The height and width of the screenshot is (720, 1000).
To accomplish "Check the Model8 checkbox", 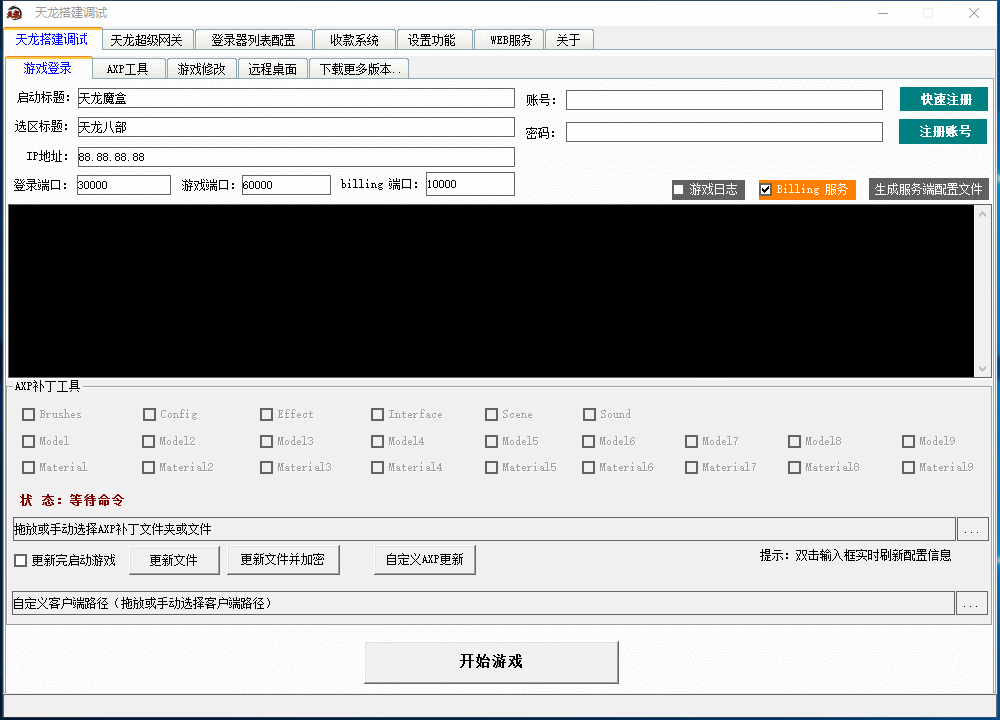I will (x=795, y=441).
